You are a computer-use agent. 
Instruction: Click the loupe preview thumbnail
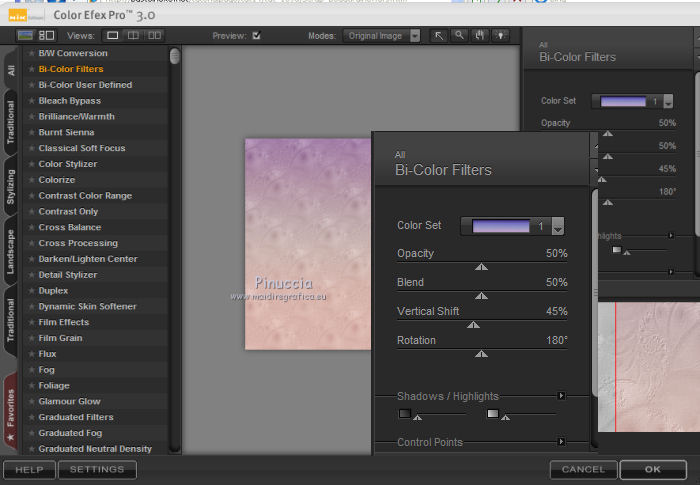click(x=649, y=367)
